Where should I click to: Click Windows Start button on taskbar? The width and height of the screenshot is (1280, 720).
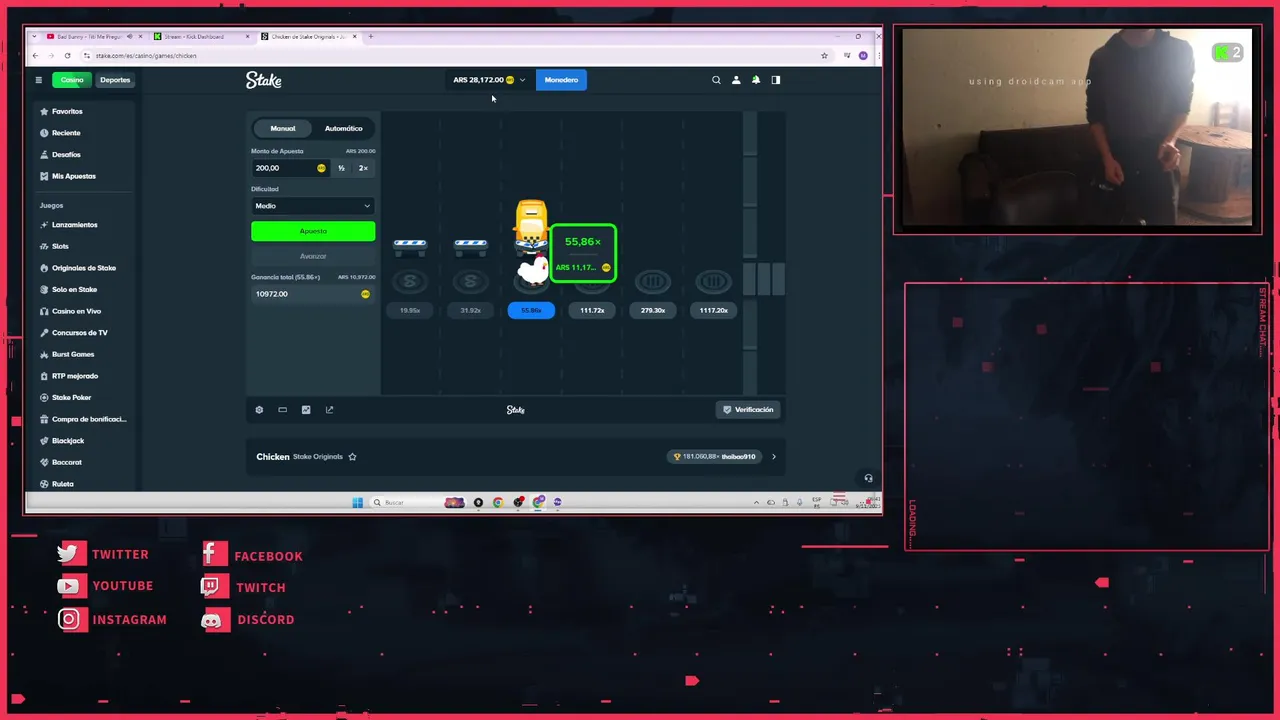pyautogui.click(x=357, y=502)
